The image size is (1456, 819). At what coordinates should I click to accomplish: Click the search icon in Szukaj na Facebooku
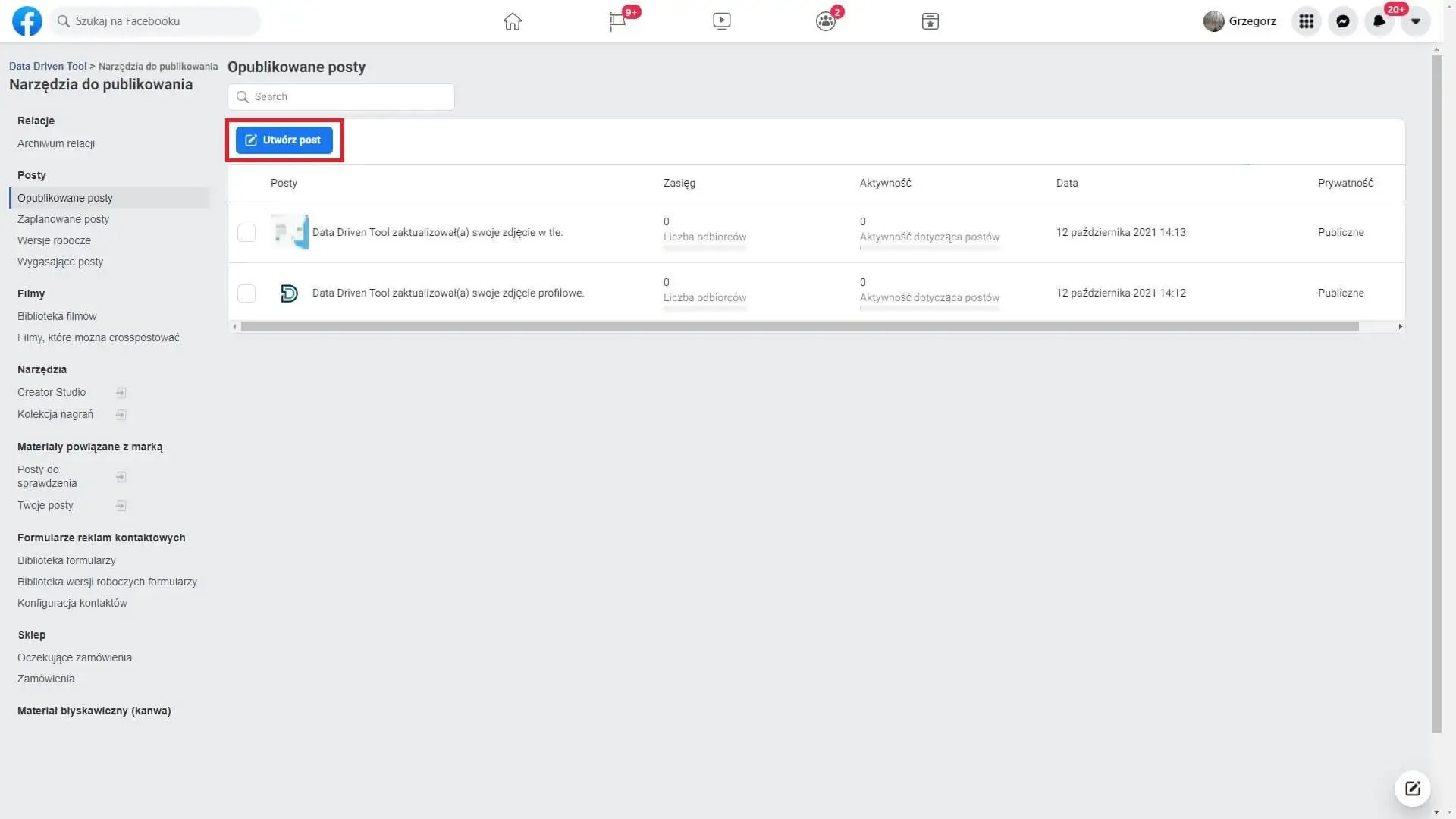click(64, 21)
